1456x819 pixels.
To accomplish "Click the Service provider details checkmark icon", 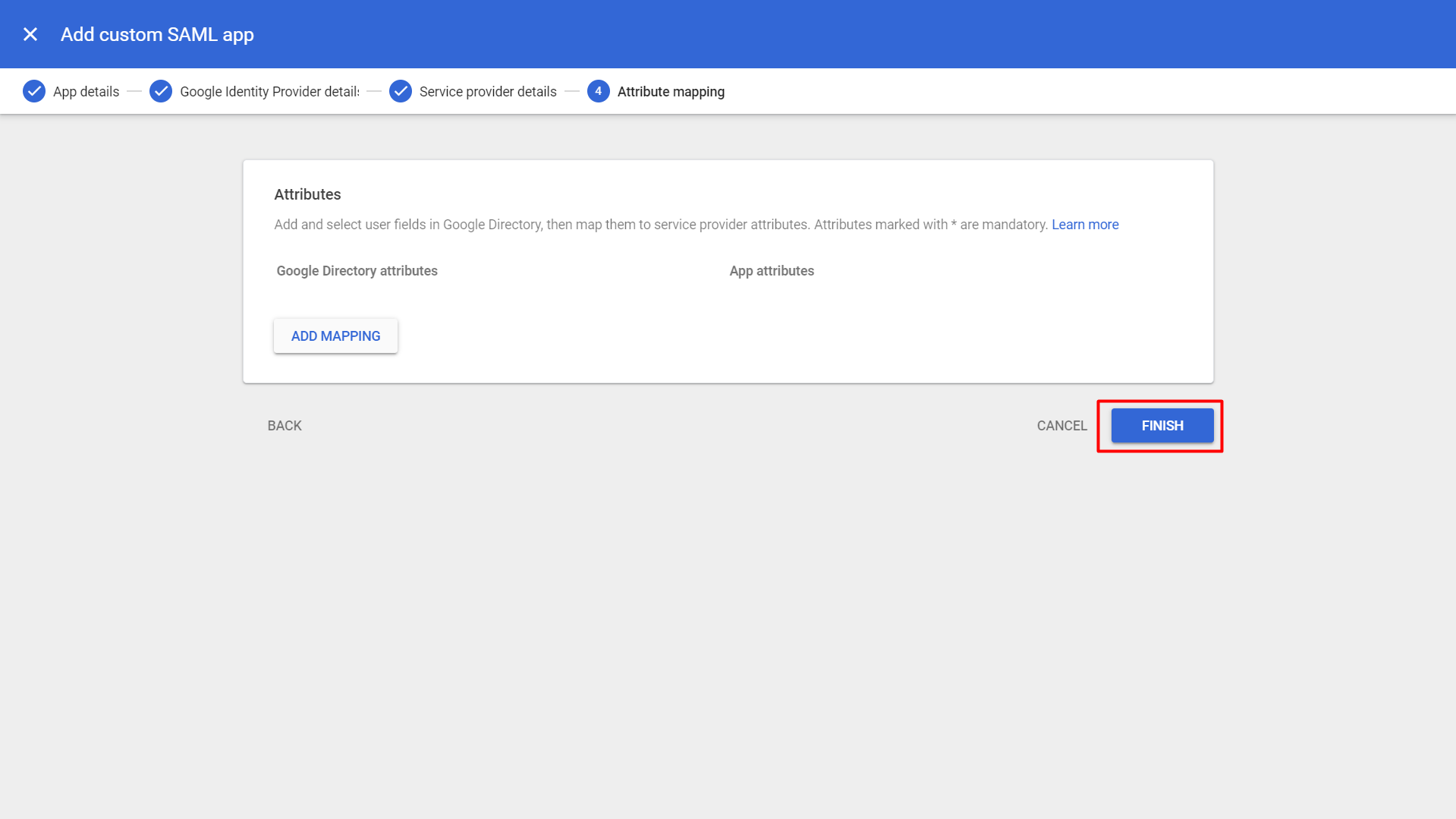I will point(401,91).
